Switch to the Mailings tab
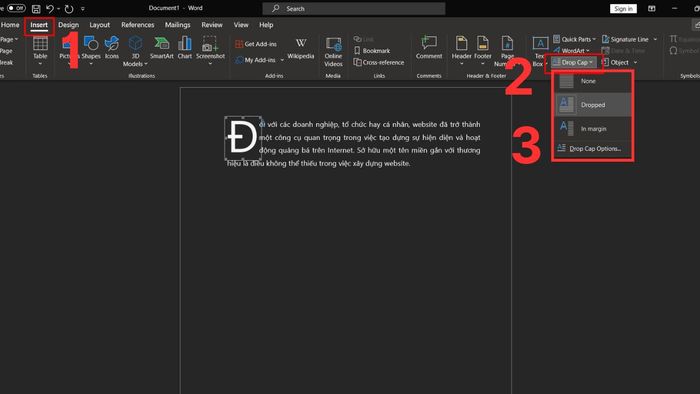The height and width of the screenshot is (394, 700). tap(178, 25)
